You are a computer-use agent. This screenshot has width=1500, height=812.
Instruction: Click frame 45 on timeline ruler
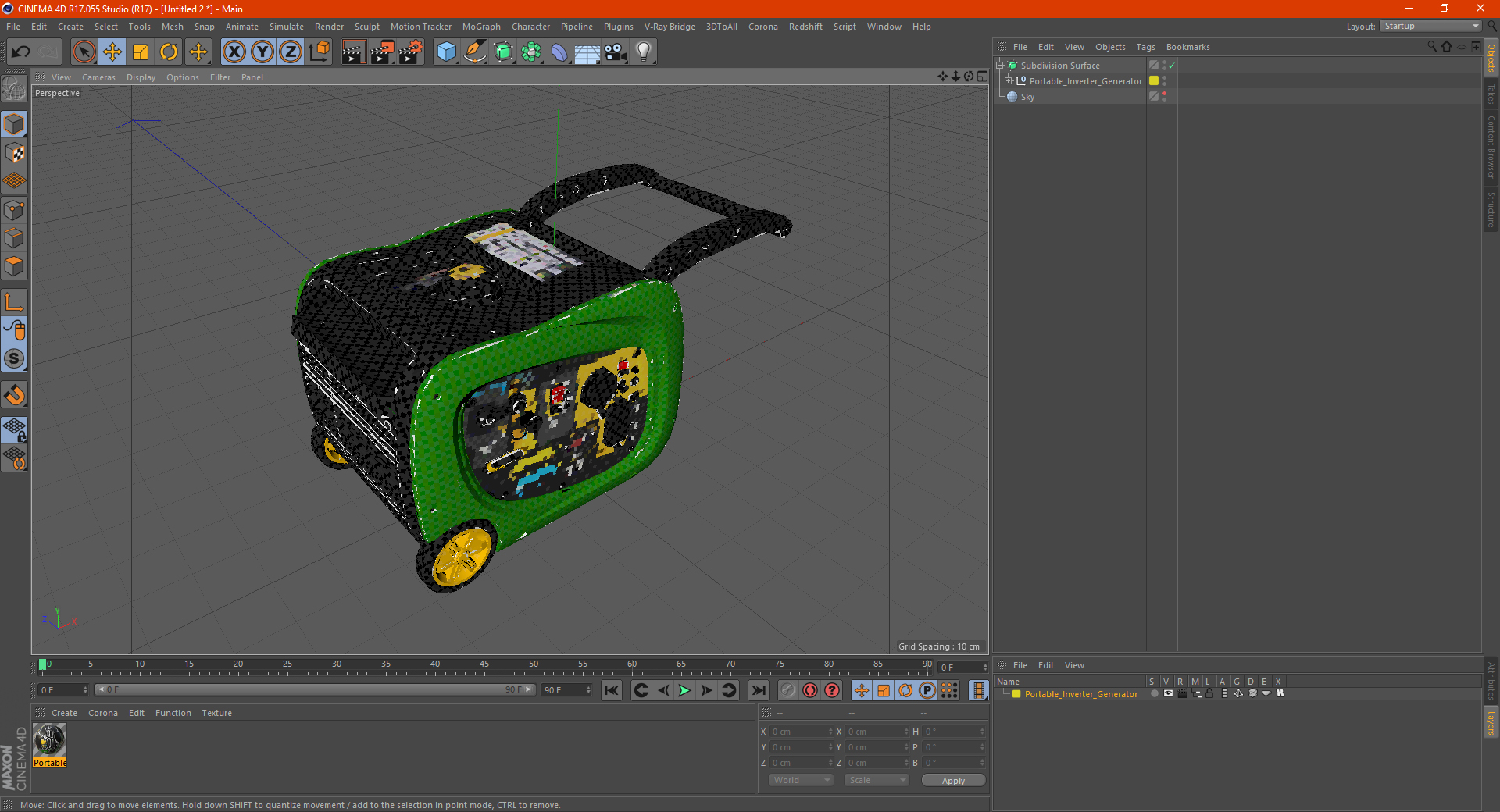[x=484, y=665]
